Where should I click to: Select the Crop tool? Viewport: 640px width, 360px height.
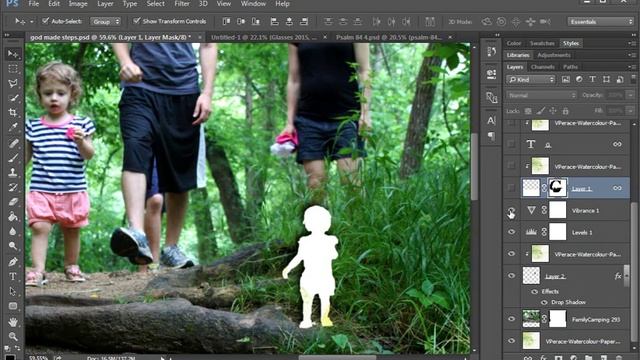(x=13, y=113)
